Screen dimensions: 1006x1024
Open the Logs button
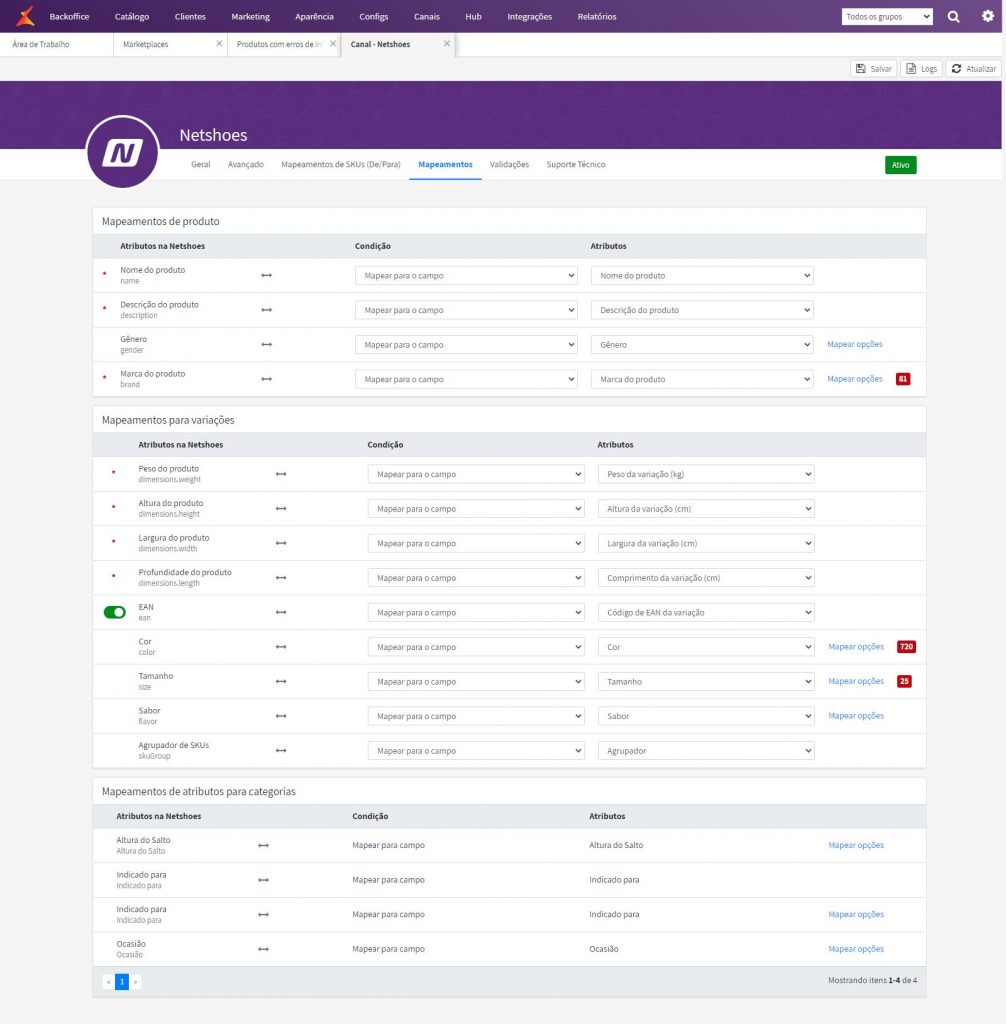tap(922, 69)
